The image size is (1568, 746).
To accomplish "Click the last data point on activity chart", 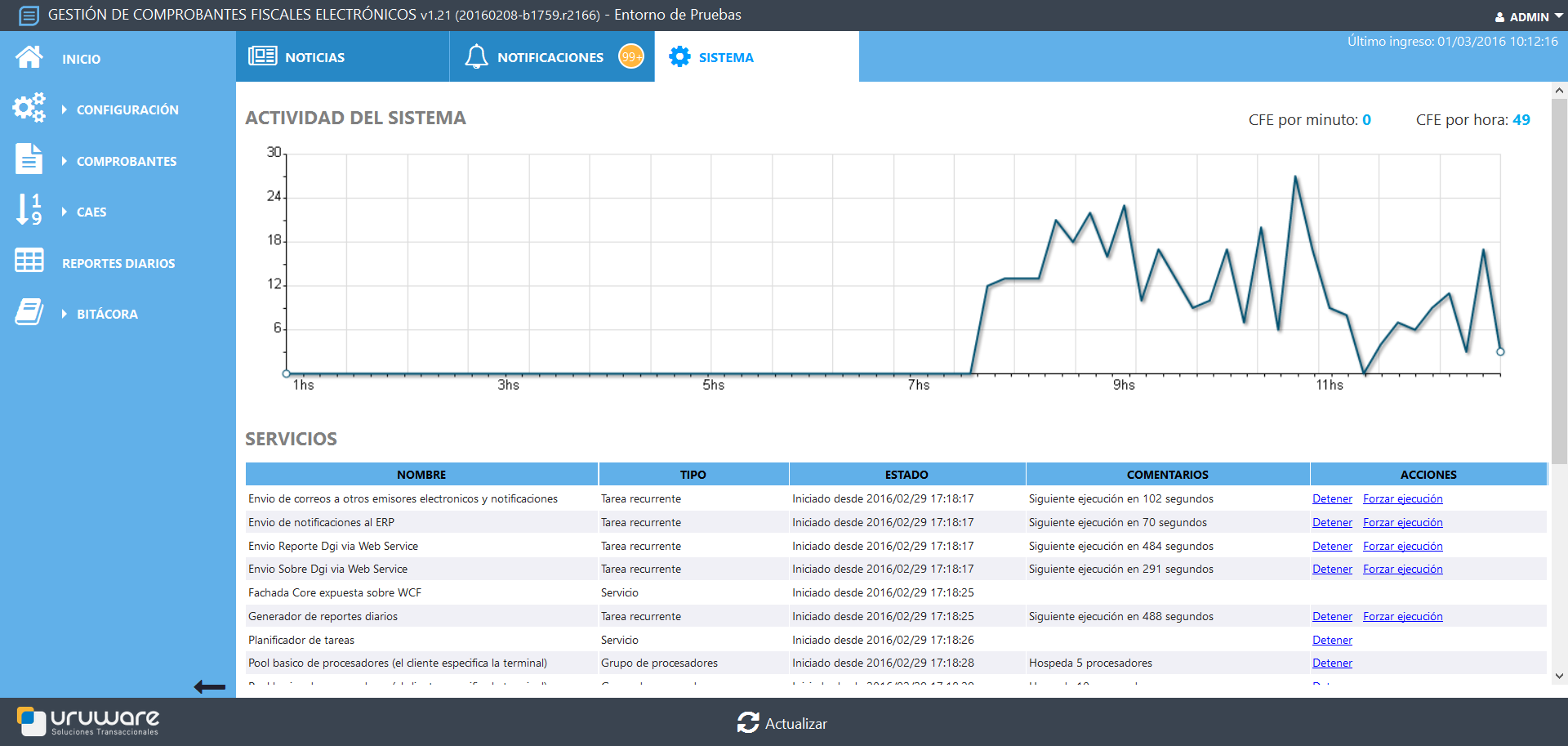I will 1500,352.
